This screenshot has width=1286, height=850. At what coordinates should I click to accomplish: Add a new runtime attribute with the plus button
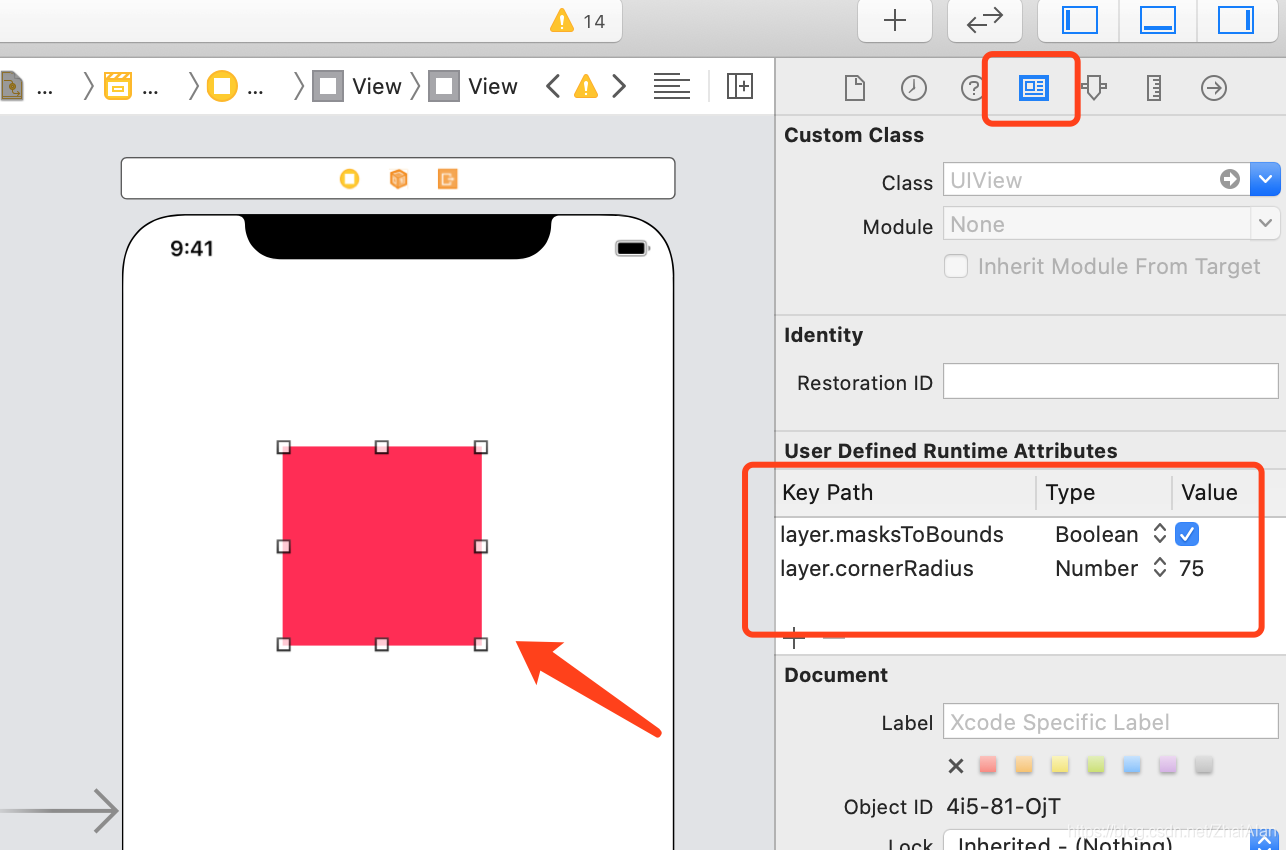[x=793, y=637]
